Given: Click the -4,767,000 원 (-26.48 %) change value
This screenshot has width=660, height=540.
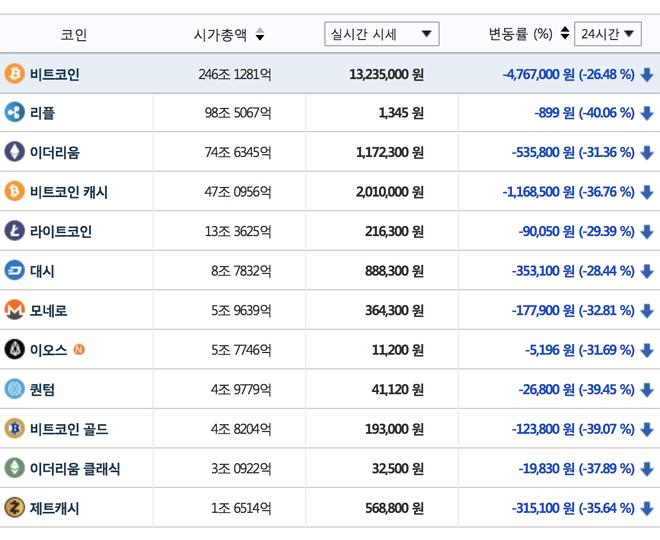Looking at the screenshot, I should tap(568, 74).
